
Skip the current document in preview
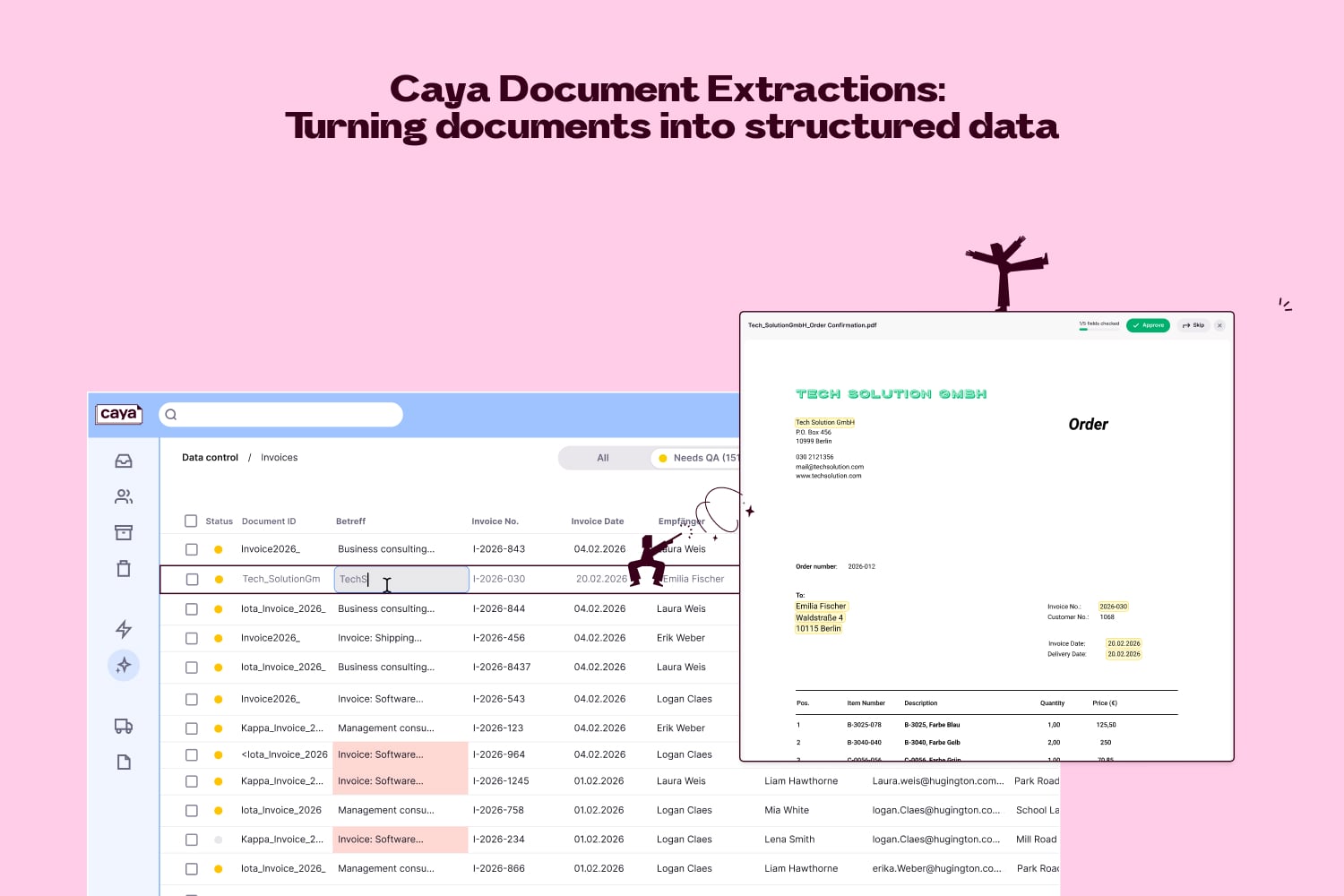tap(1193, 325)
